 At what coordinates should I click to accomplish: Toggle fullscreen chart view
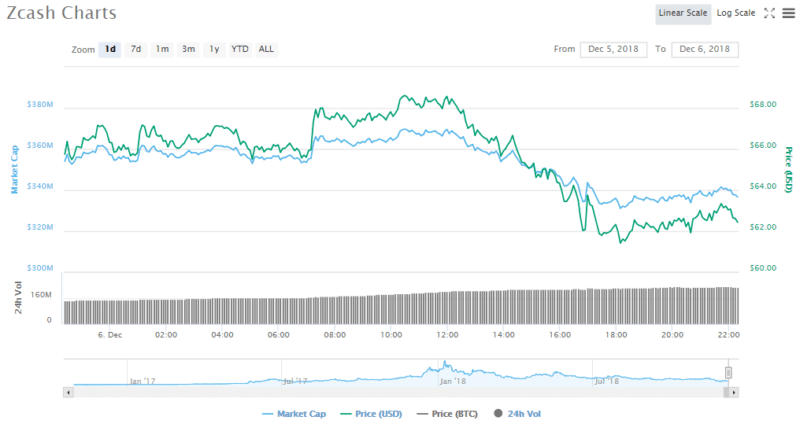[x=769, y=13]
